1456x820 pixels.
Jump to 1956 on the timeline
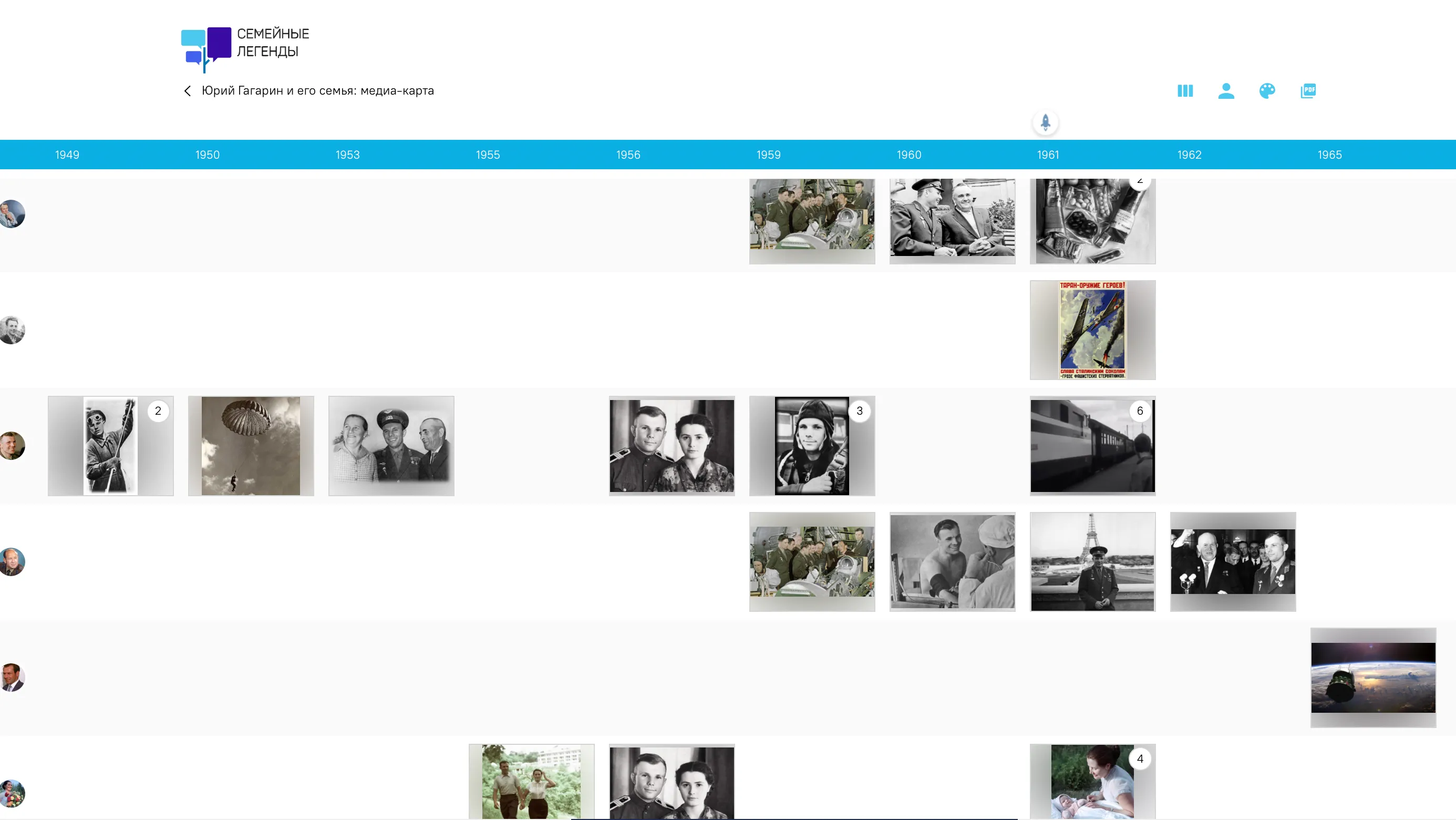(x=628, y=155)
